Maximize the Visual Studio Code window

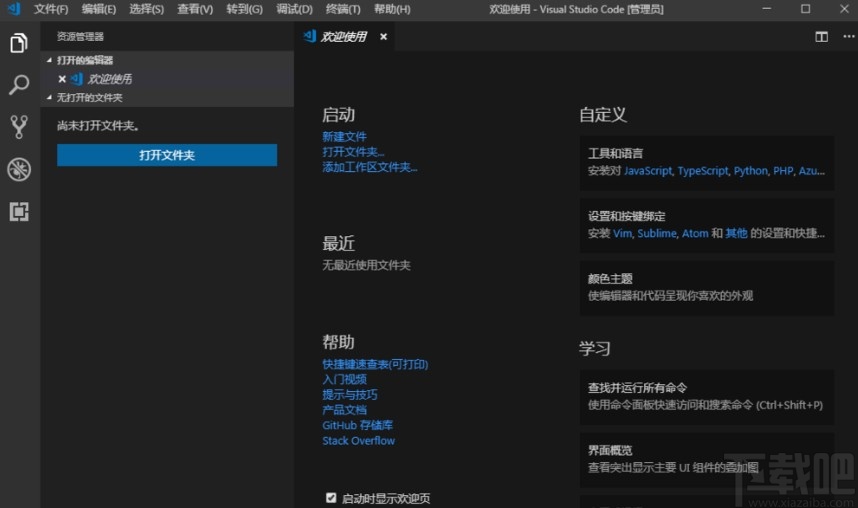805,9
